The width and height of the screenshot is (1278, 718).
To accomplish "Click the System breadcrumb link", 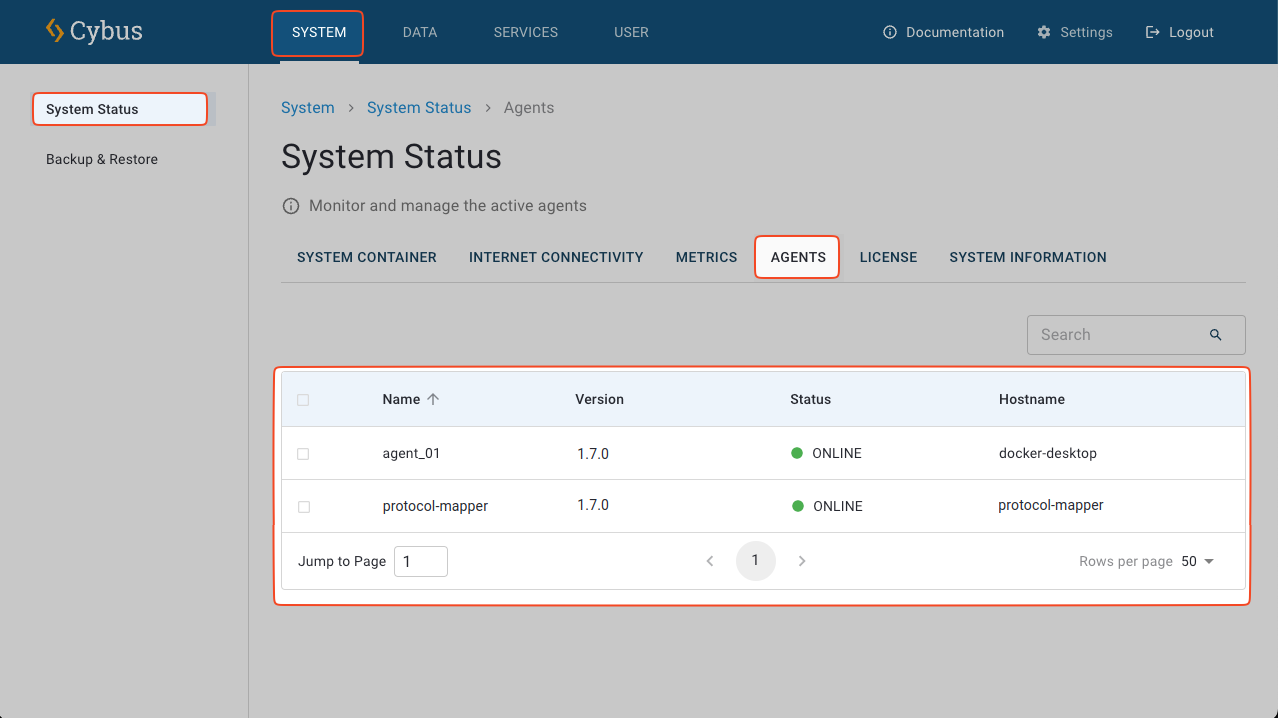I will [x=307, y=108].
